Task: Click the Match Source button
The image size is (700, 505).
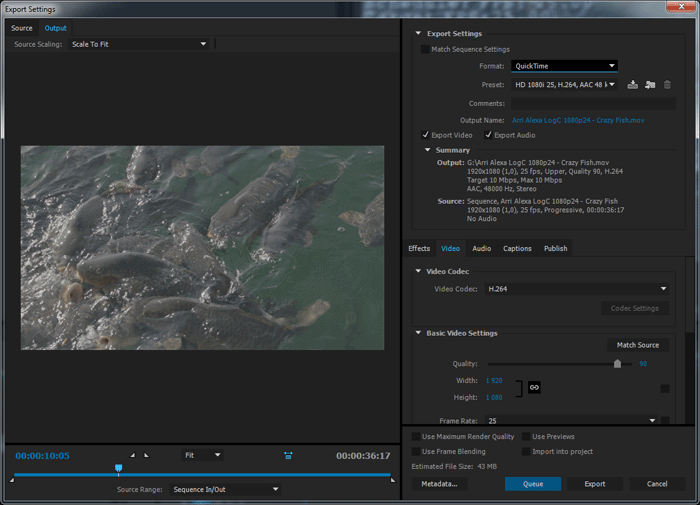Action: tap(638, 345)
